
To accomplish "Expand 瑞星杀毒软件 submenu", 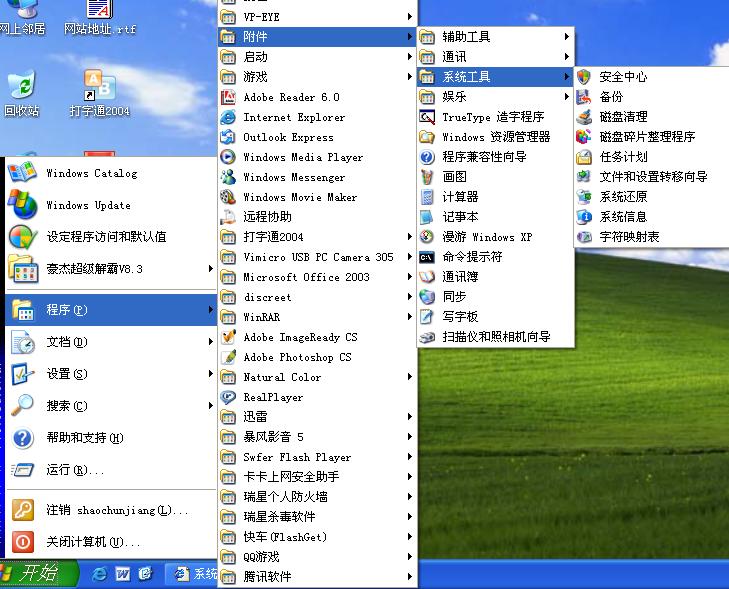I will click(x=318, y=517).
